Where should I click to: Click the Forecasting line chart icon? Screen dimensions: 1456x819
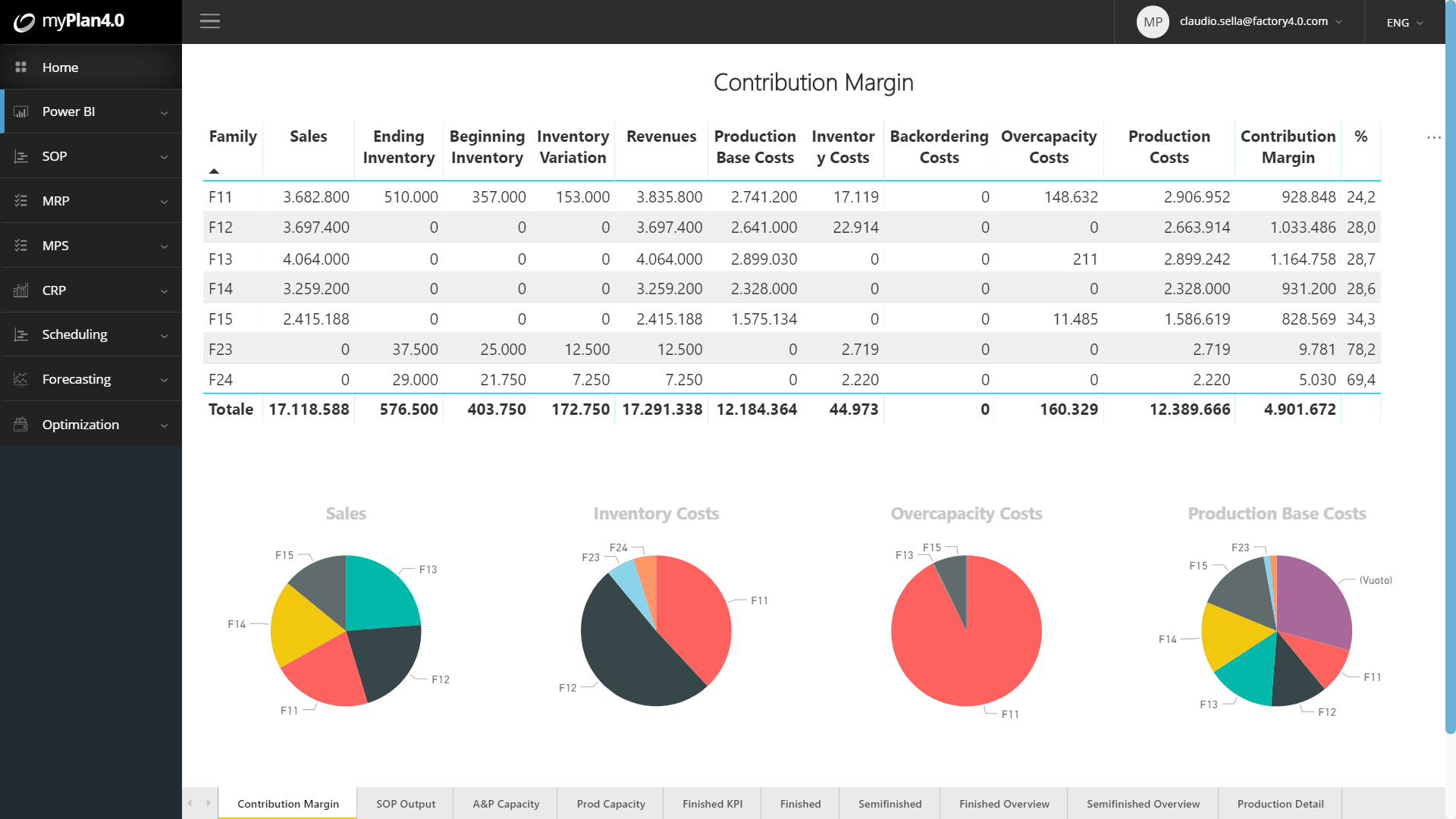click(x=21, y=379)
